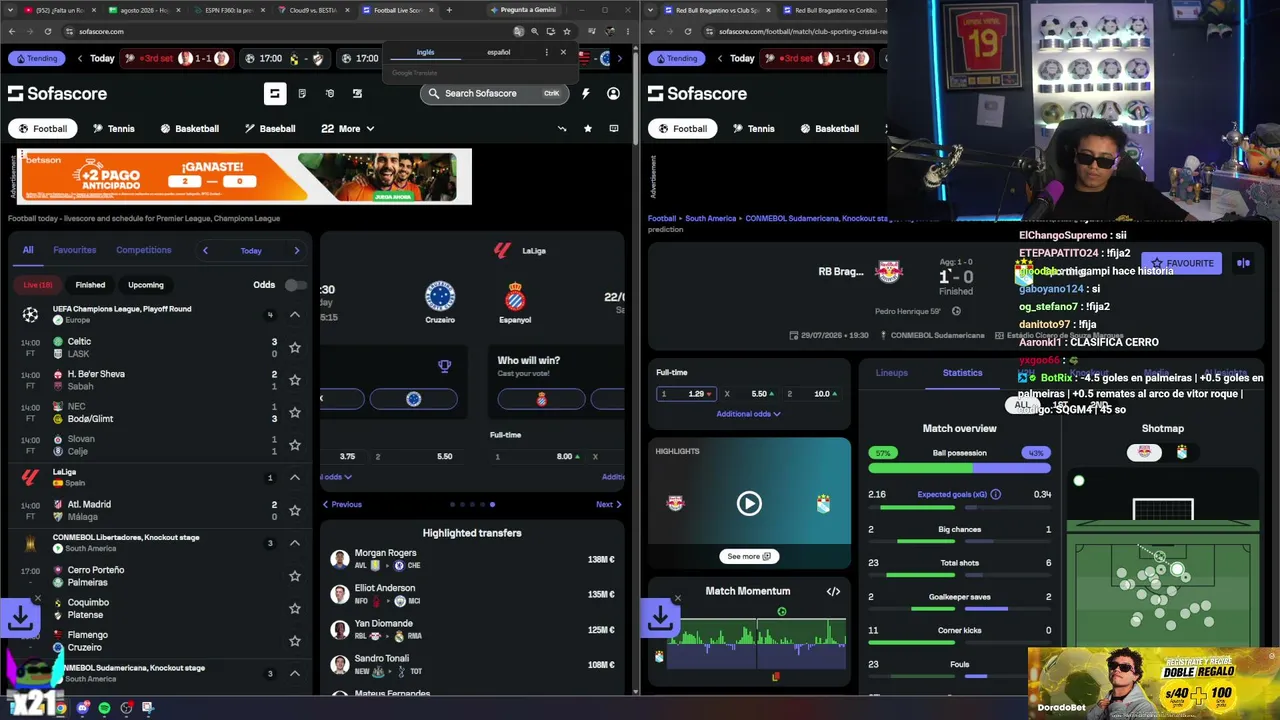Click the Trending button in left window
The height and width of the screenshot is (720, 1280).
36,58
